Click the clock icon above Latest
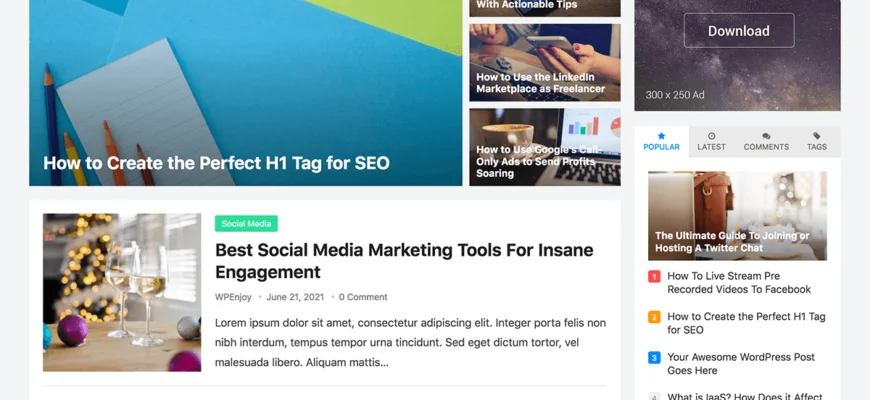Image resolution: width=870 pixels, height=400 pixels. coord(711,136)
